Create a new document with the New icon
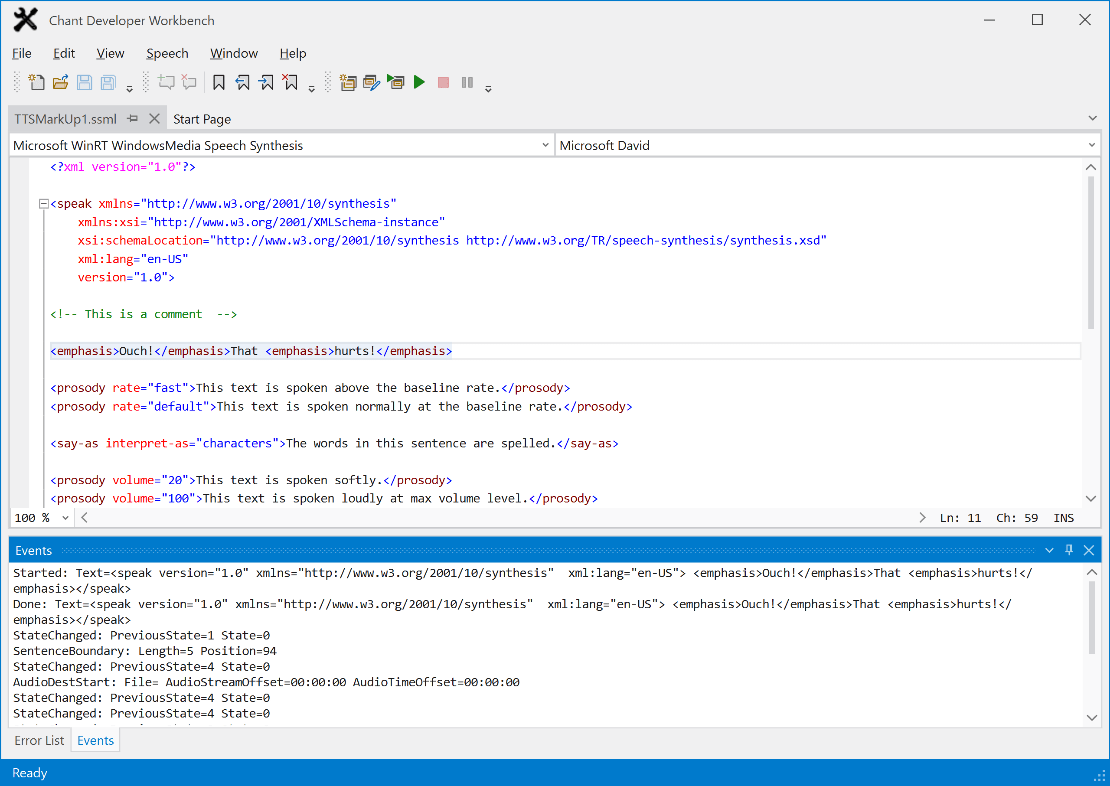The width and height of the screenshot is (1110, 786). tap(37, 82)
